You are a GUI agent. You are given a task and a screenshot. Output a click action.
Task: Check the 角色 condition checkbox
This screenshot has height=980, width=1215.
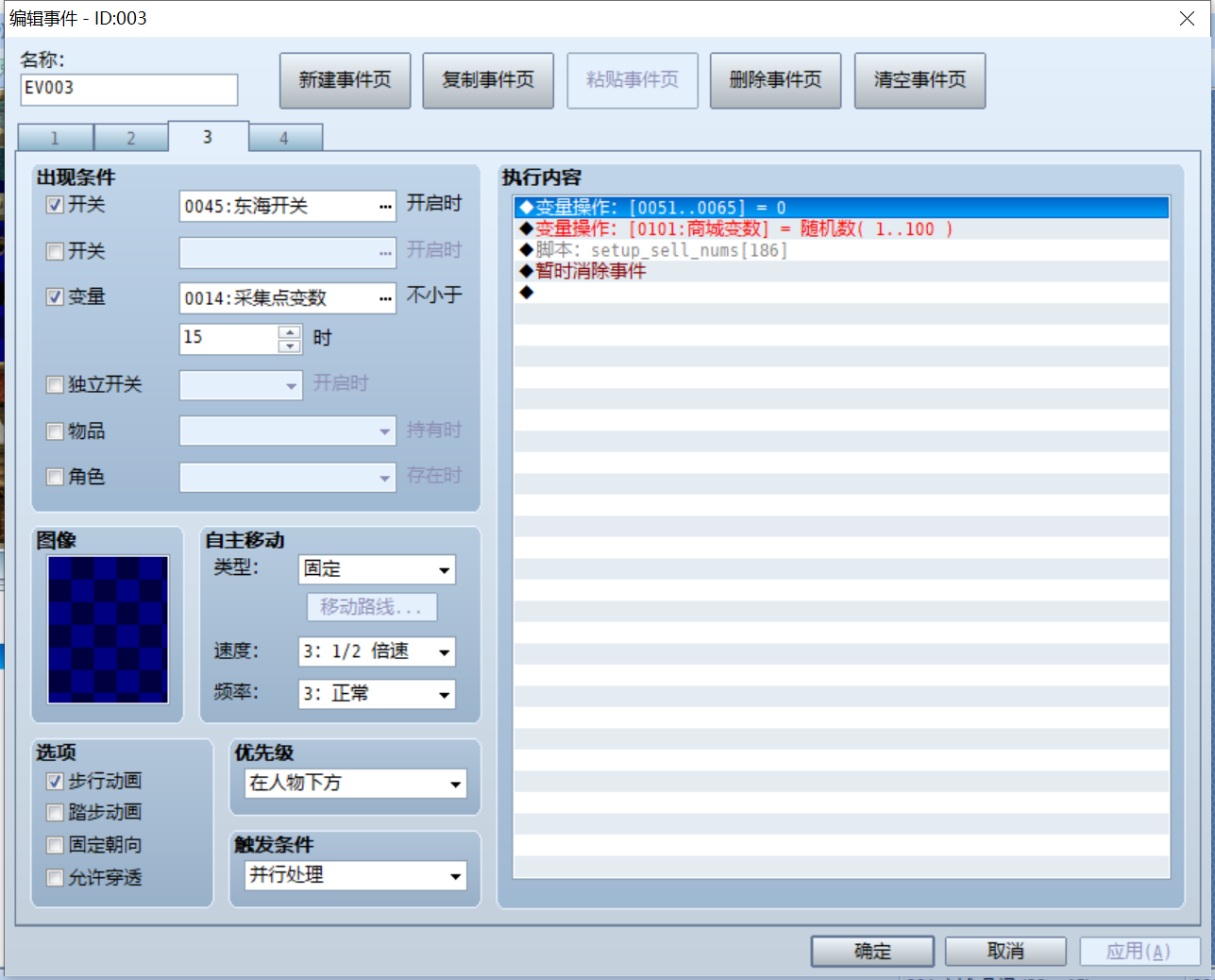55,477
